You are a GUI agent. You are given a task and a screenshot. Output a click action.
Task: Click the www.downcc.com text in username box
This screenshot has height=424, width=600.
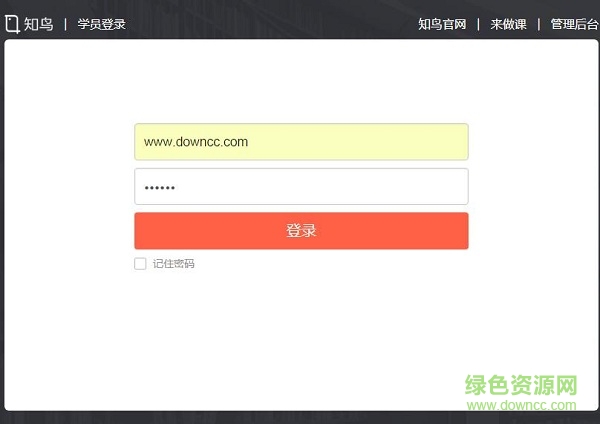coord(196,142)
